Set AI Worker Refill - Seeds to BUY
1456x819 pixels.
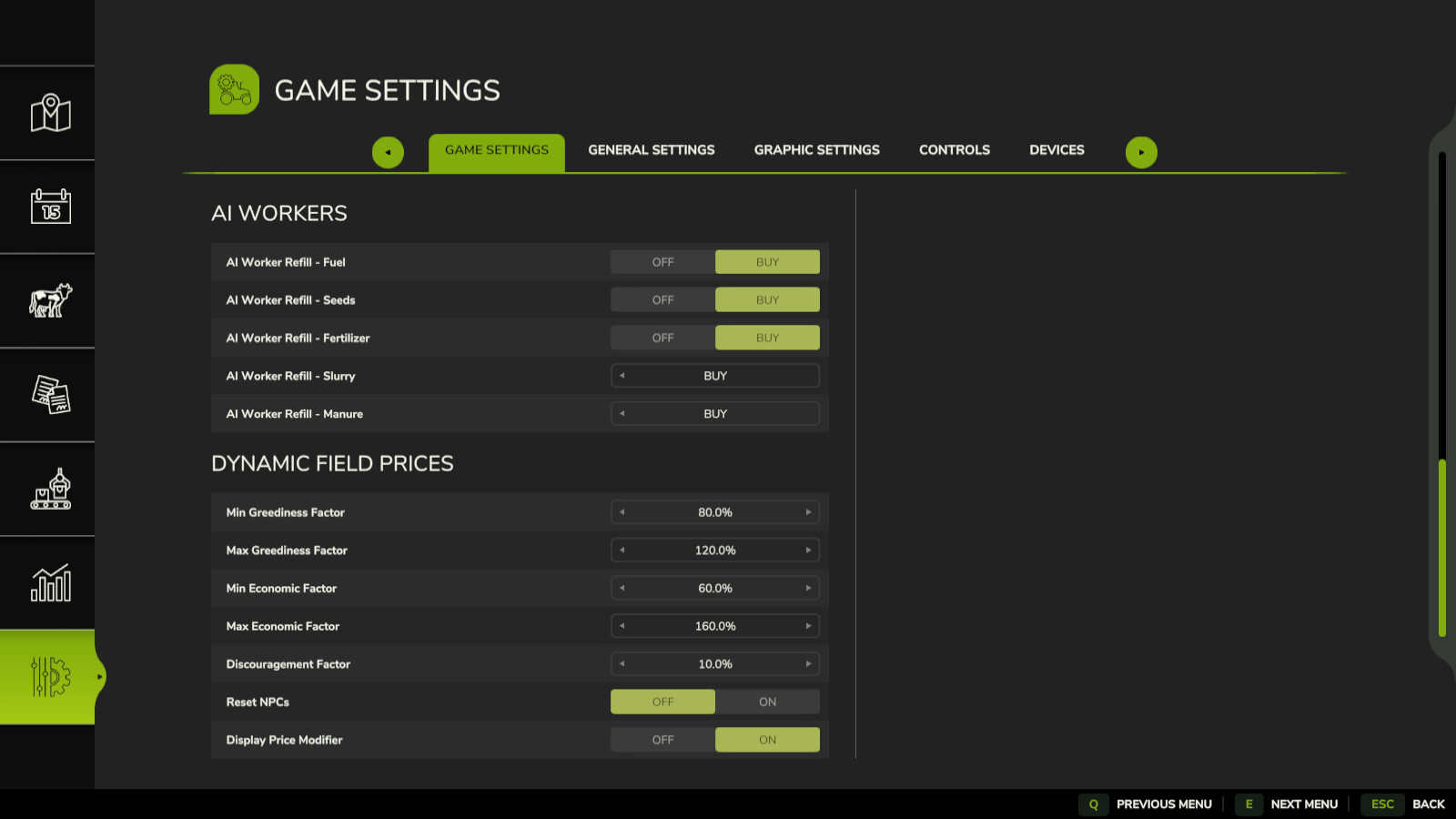(x=767, y=299)
